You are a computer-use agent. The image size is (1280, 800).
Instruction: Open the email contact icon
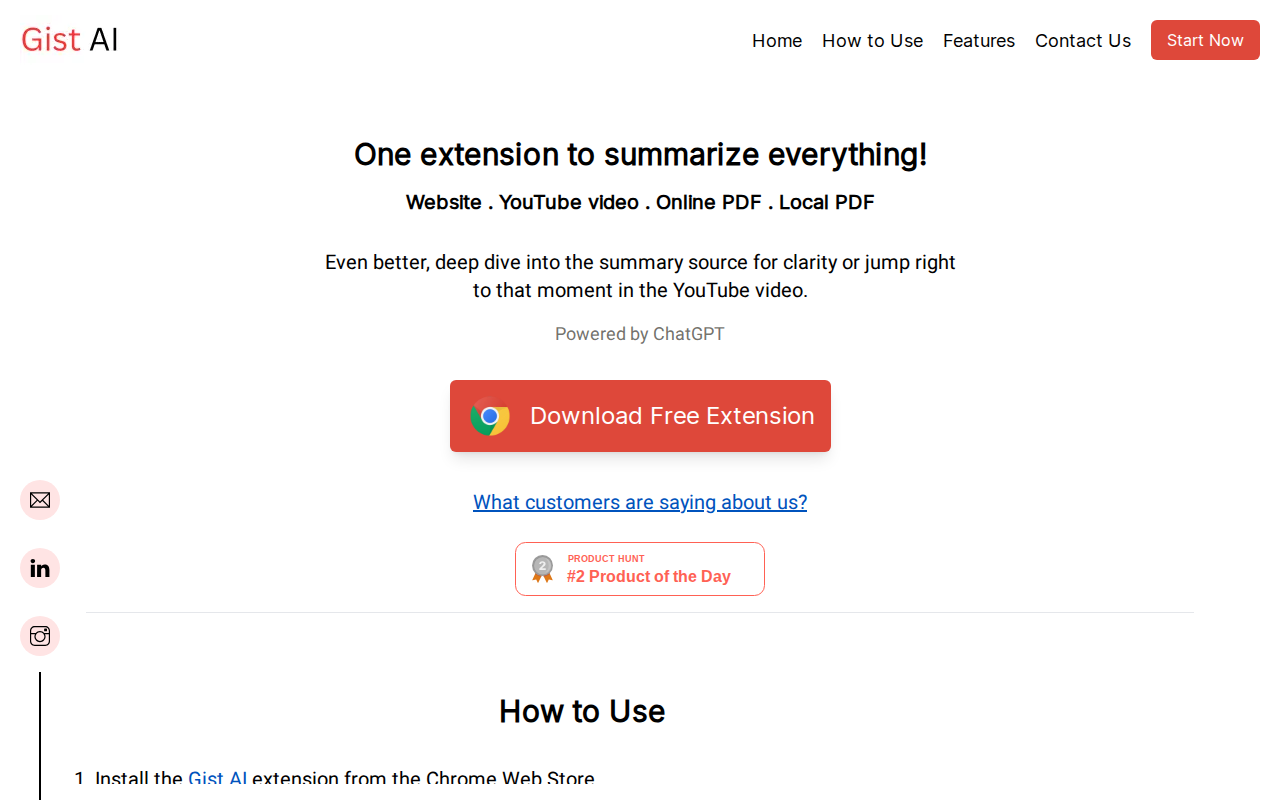coord(40,500)
